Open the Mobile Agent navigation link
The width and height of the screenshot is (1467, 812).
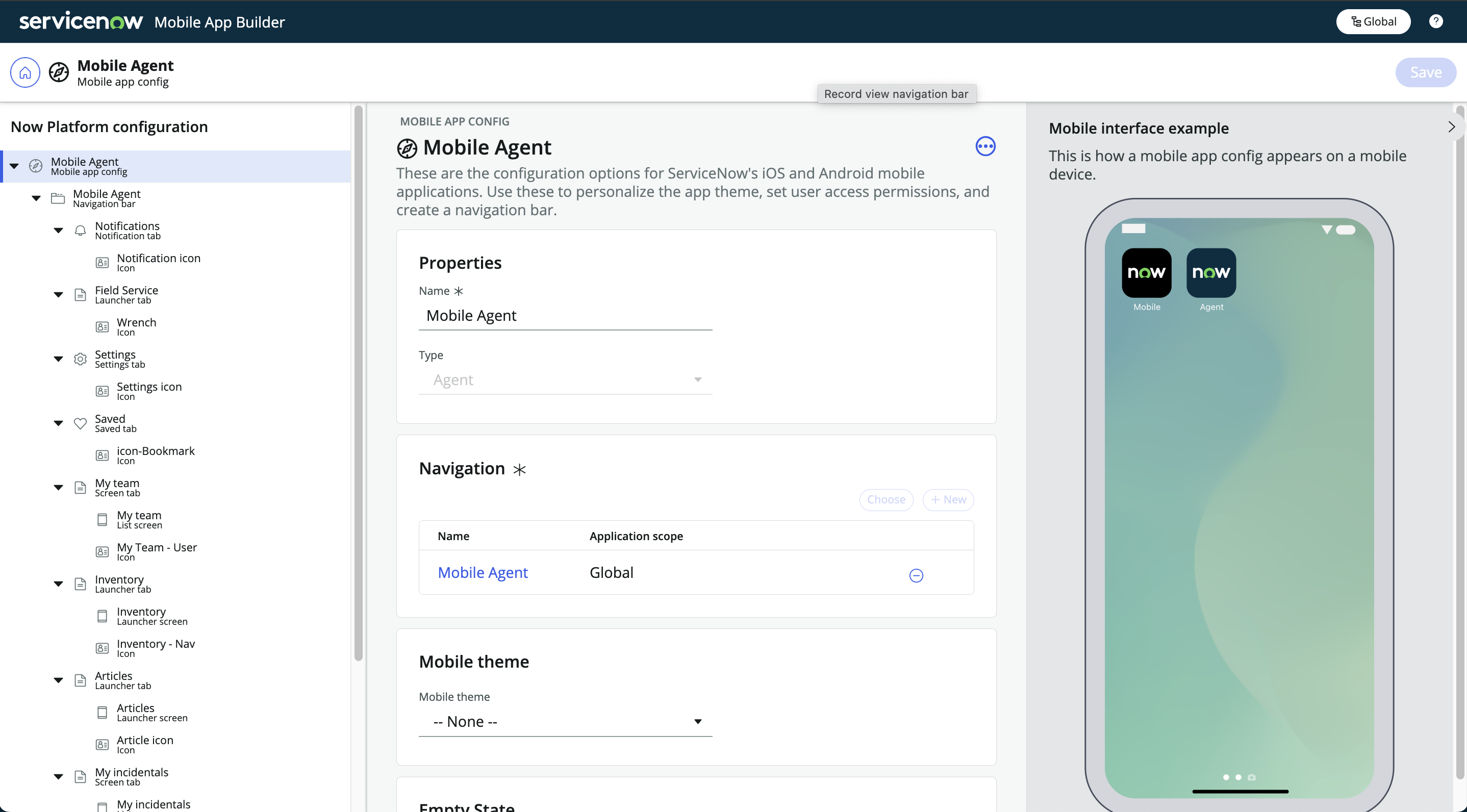click(483, 573)
